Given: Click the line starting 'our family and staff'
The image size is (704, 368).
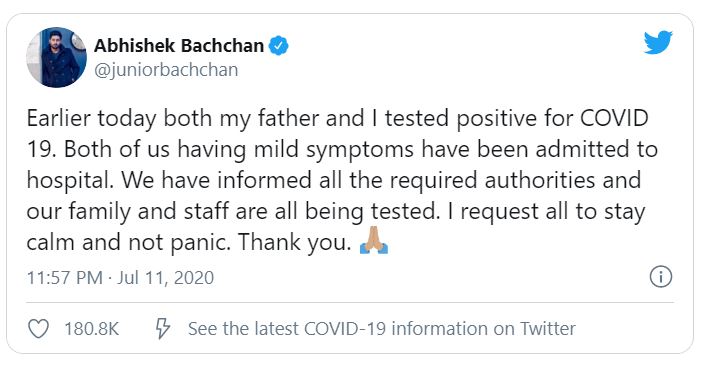Looking at the screenshot, I should click(x=336, y=212).
